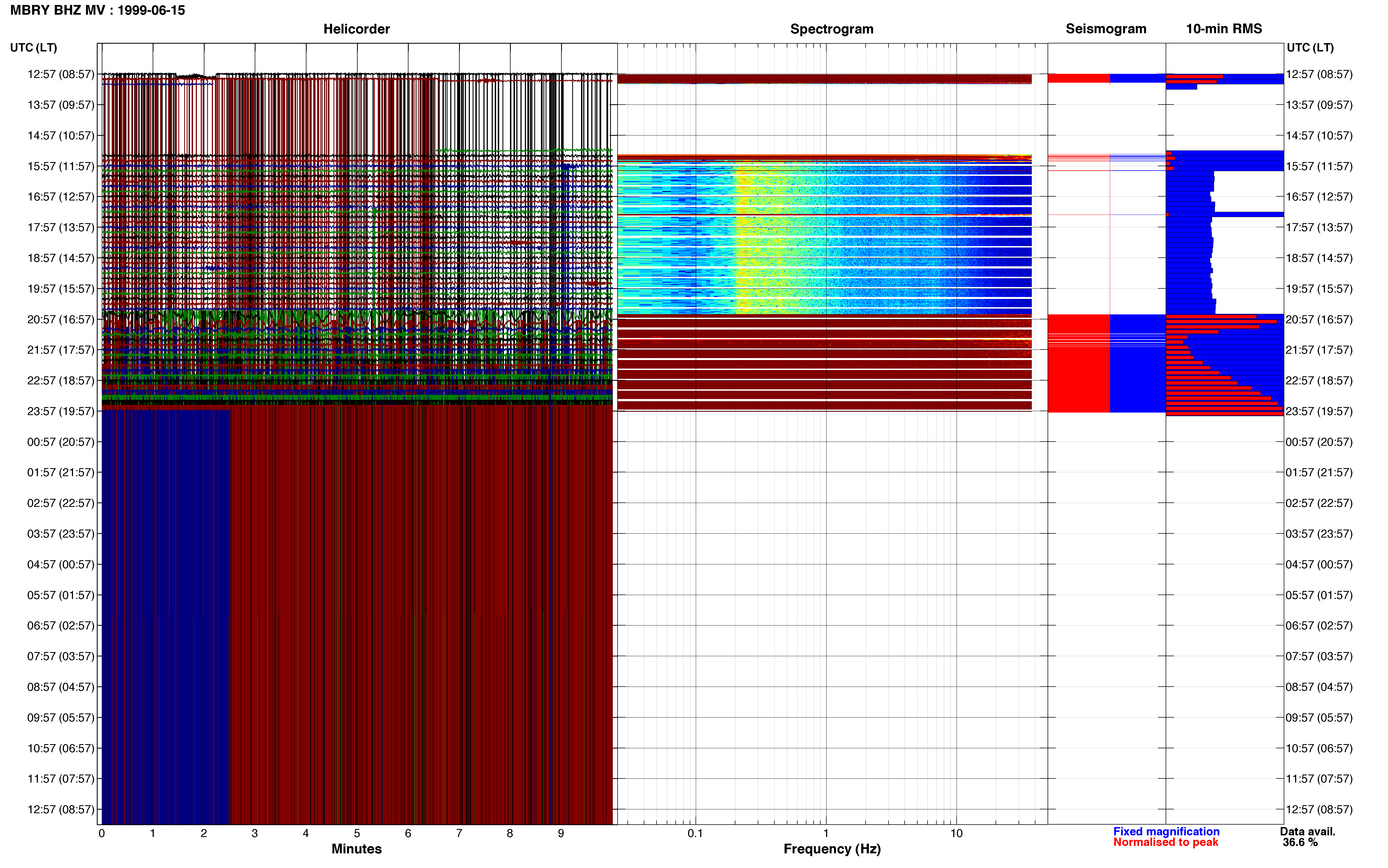Click the left '14:57 (10:57)' time label
Image resolution: width=1388 pixels, height=868 pixels.
pos(61,135)
